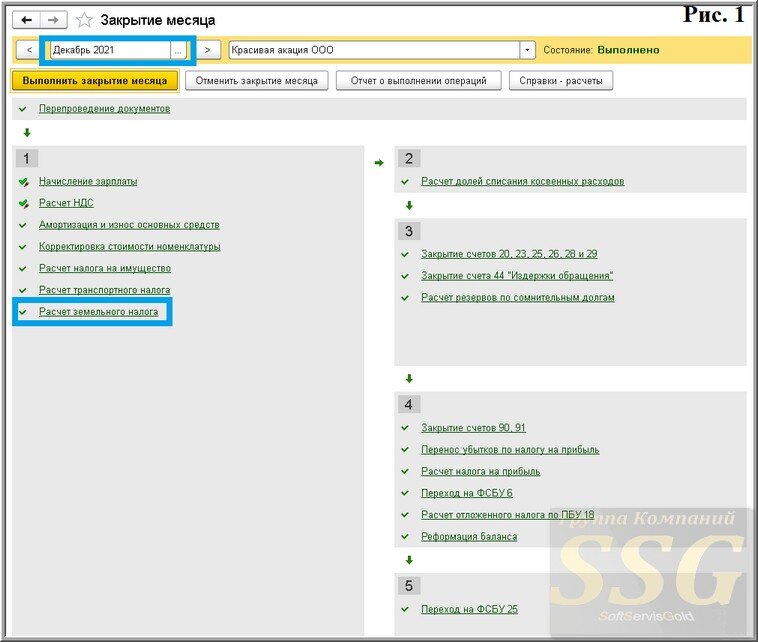Open Справки - расчеты button
The height and width of the screenshot is (642, 758).
pyautogui.click(x=561, y=81)
